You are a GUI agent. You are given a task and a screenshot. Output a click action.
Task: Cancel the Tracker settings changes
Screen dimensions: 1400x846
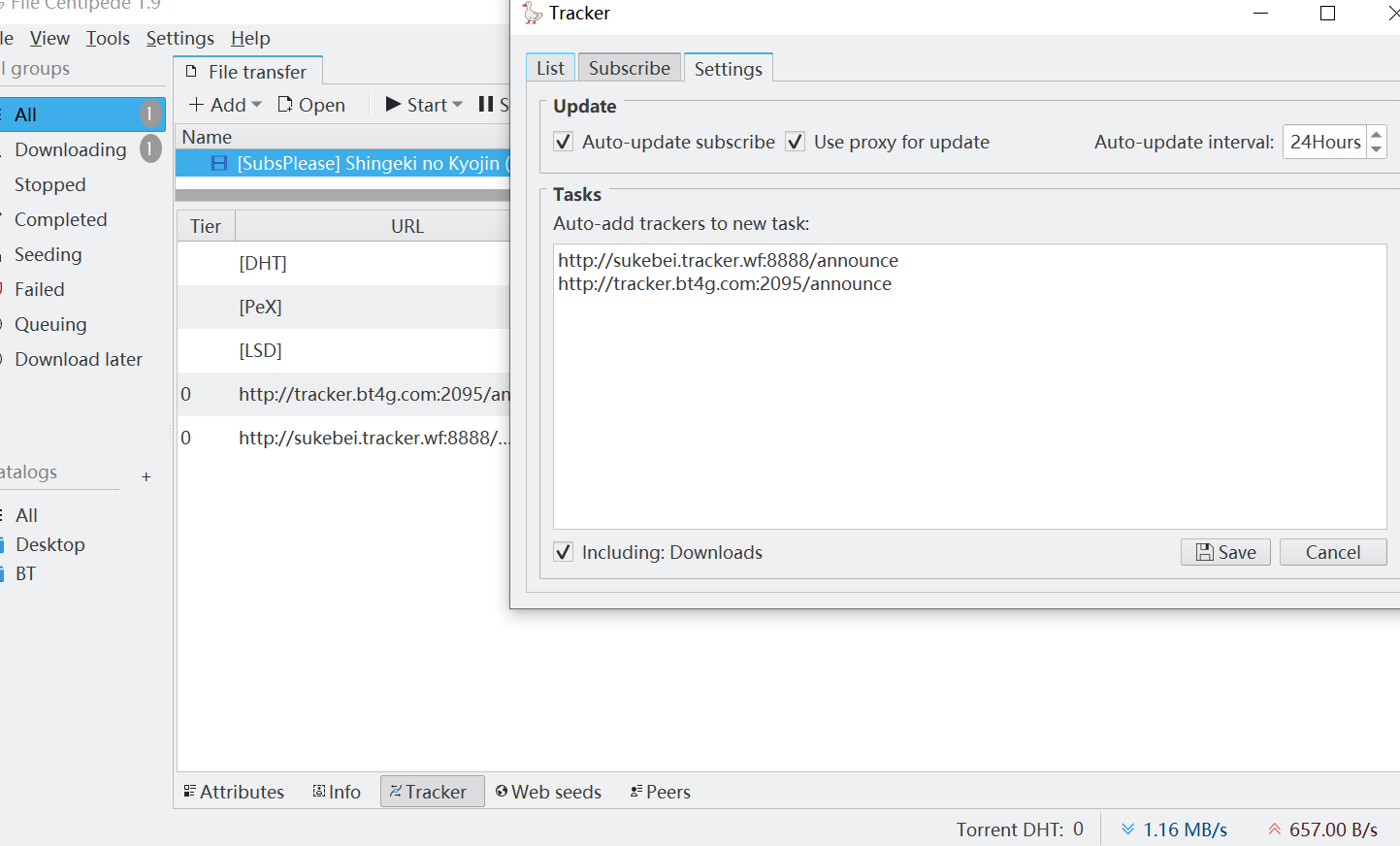point(1333,551)
